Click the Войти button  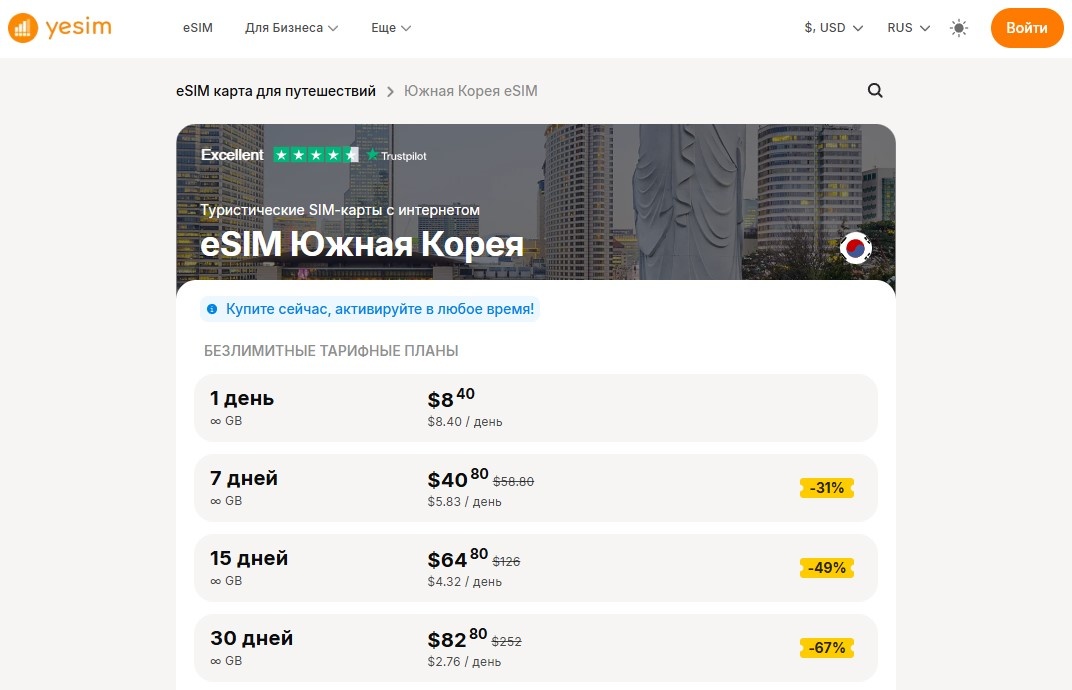(1026, 28)
